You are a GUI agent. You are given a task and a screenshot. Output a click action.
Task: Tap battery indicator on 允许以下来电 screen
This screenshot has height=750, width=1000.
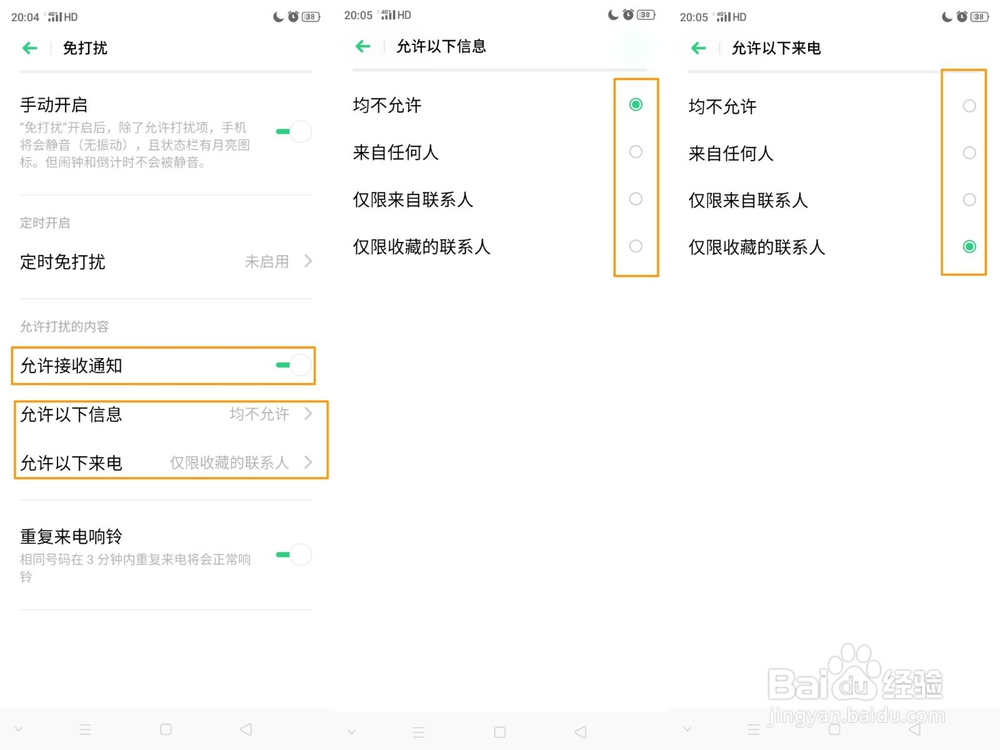tap(980, 17)
